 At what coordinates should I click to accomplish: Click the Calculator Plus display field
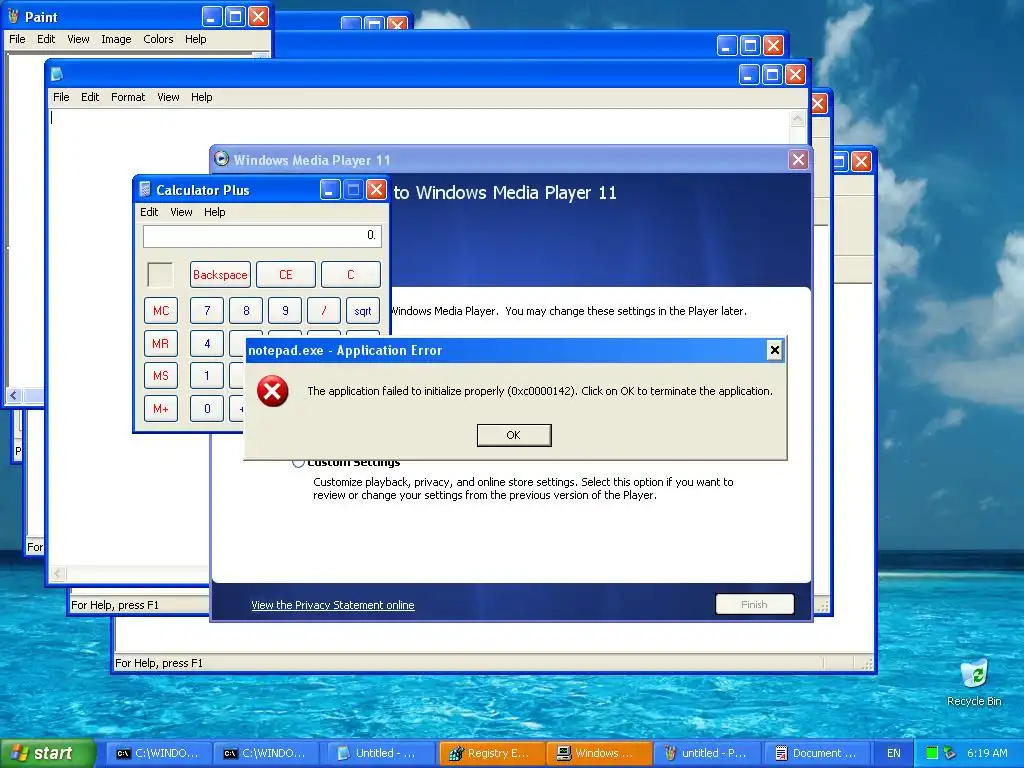262,236
